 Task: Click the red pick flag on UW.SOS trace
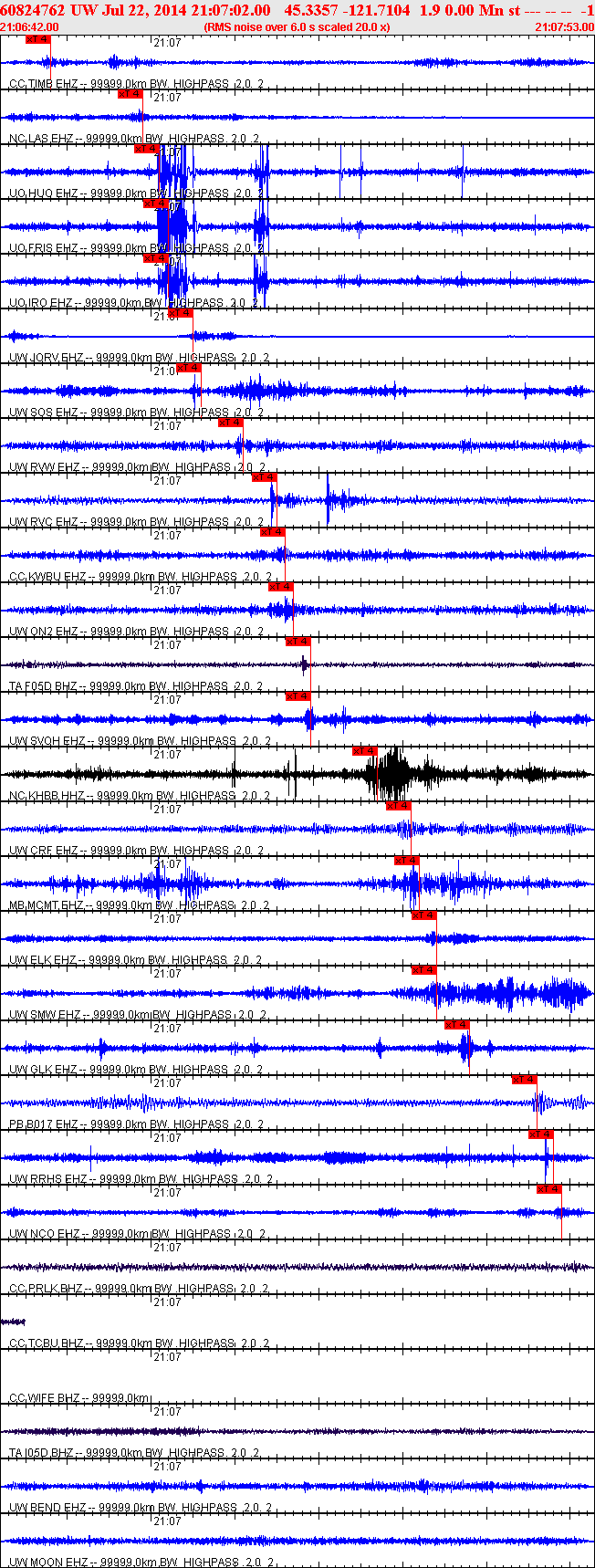(x=189, y=368)
